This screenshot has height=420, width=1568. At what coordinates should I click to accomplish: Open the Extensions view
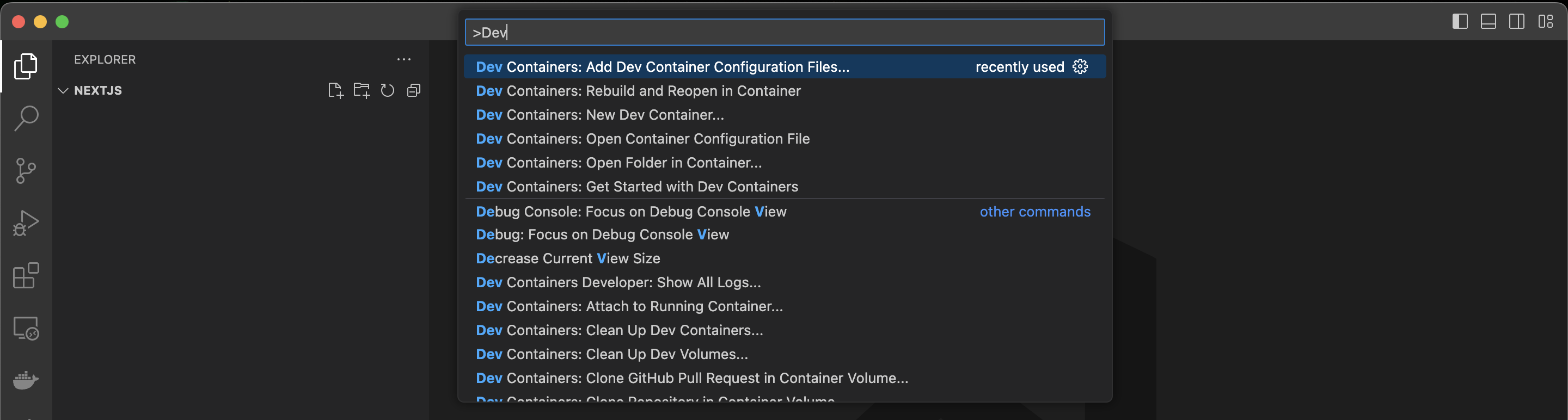(x=26, y=275)
